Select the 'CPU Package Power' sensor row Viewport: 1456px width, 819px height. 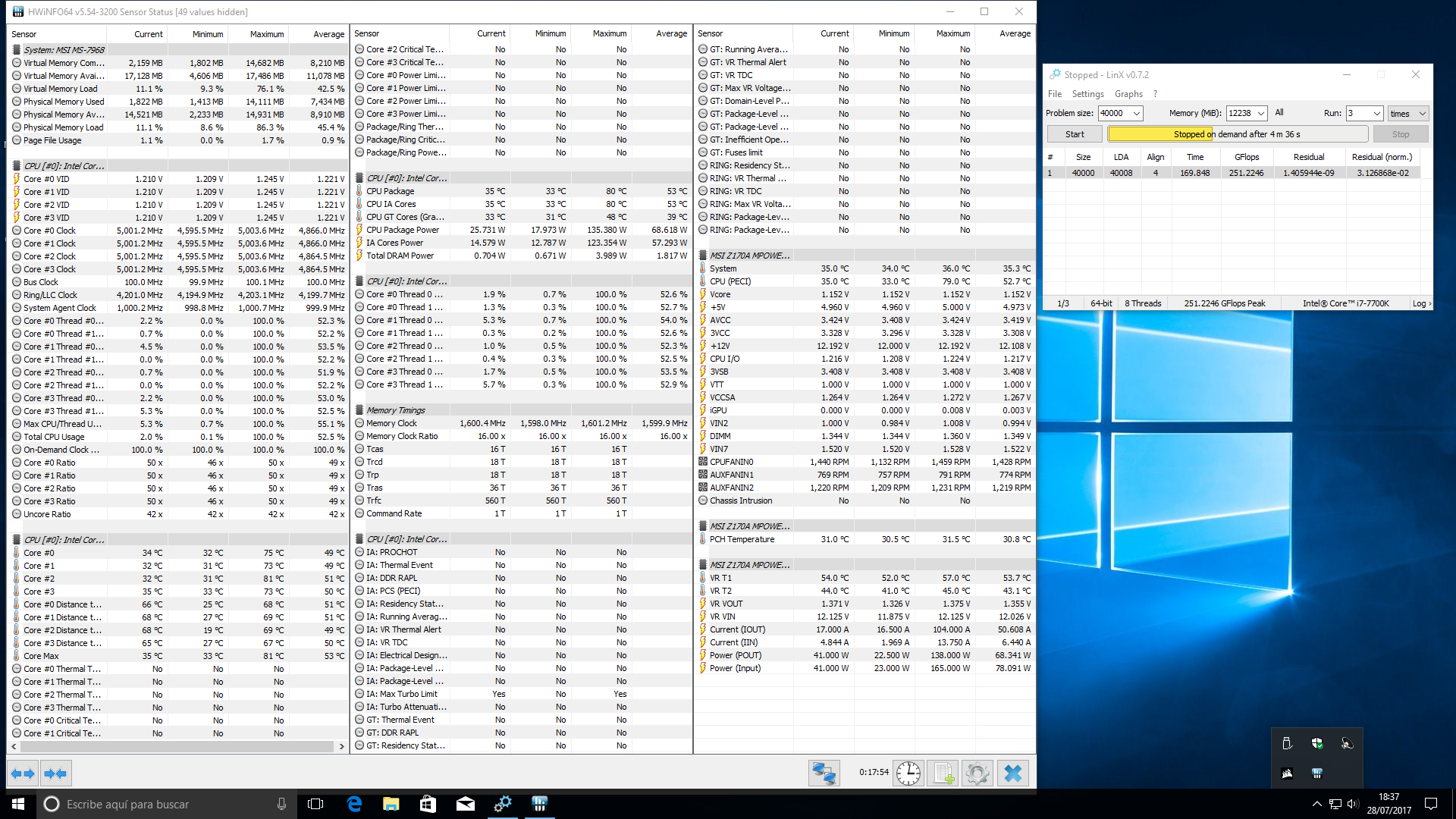522,230
